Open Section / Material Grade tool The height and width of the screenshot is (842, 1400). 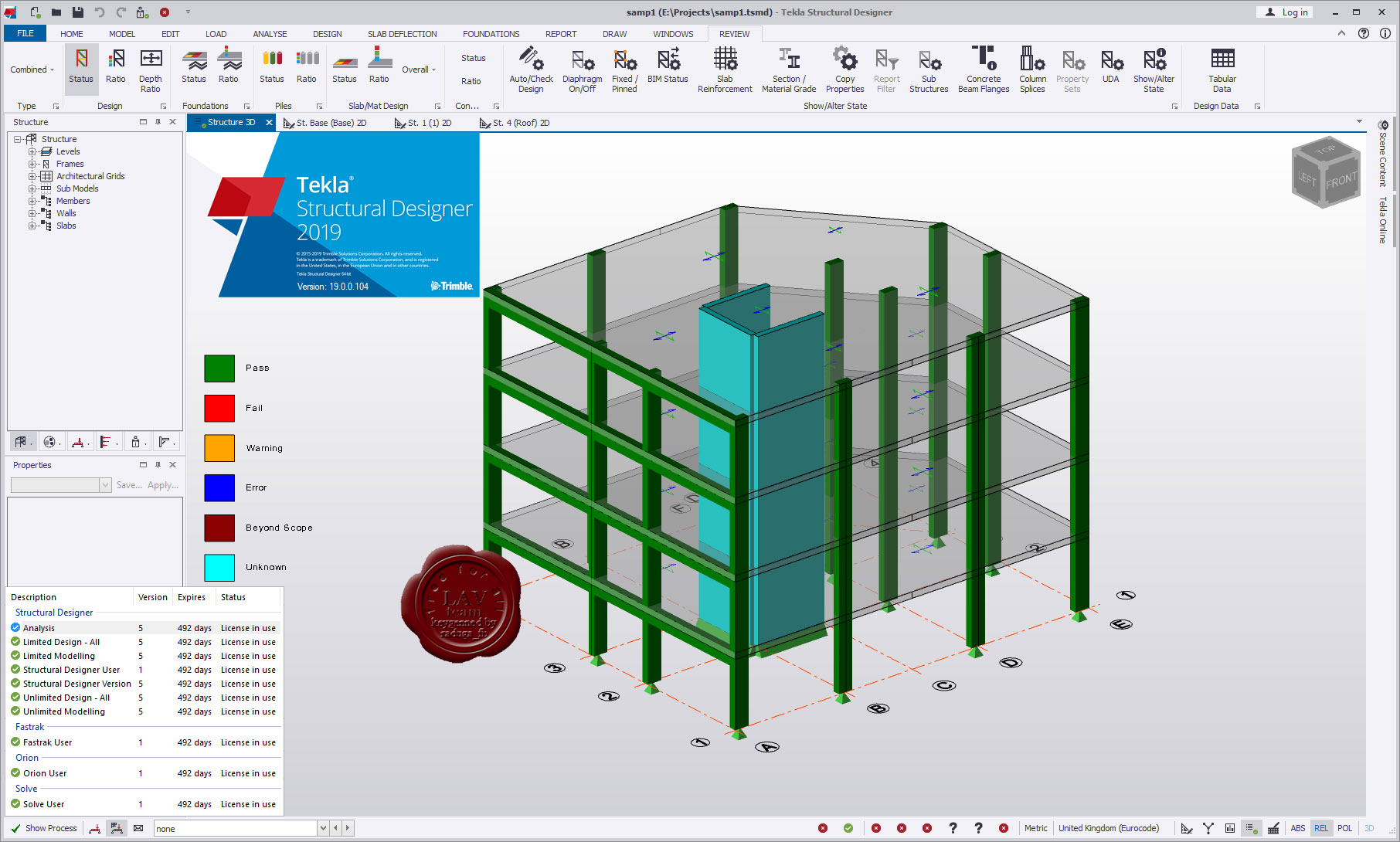[x=789, y=70]
